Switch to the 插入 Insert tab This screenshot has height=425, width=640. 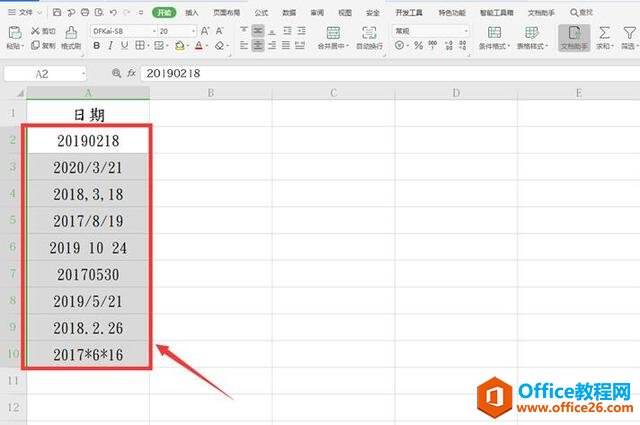click(x=191, y=13)
